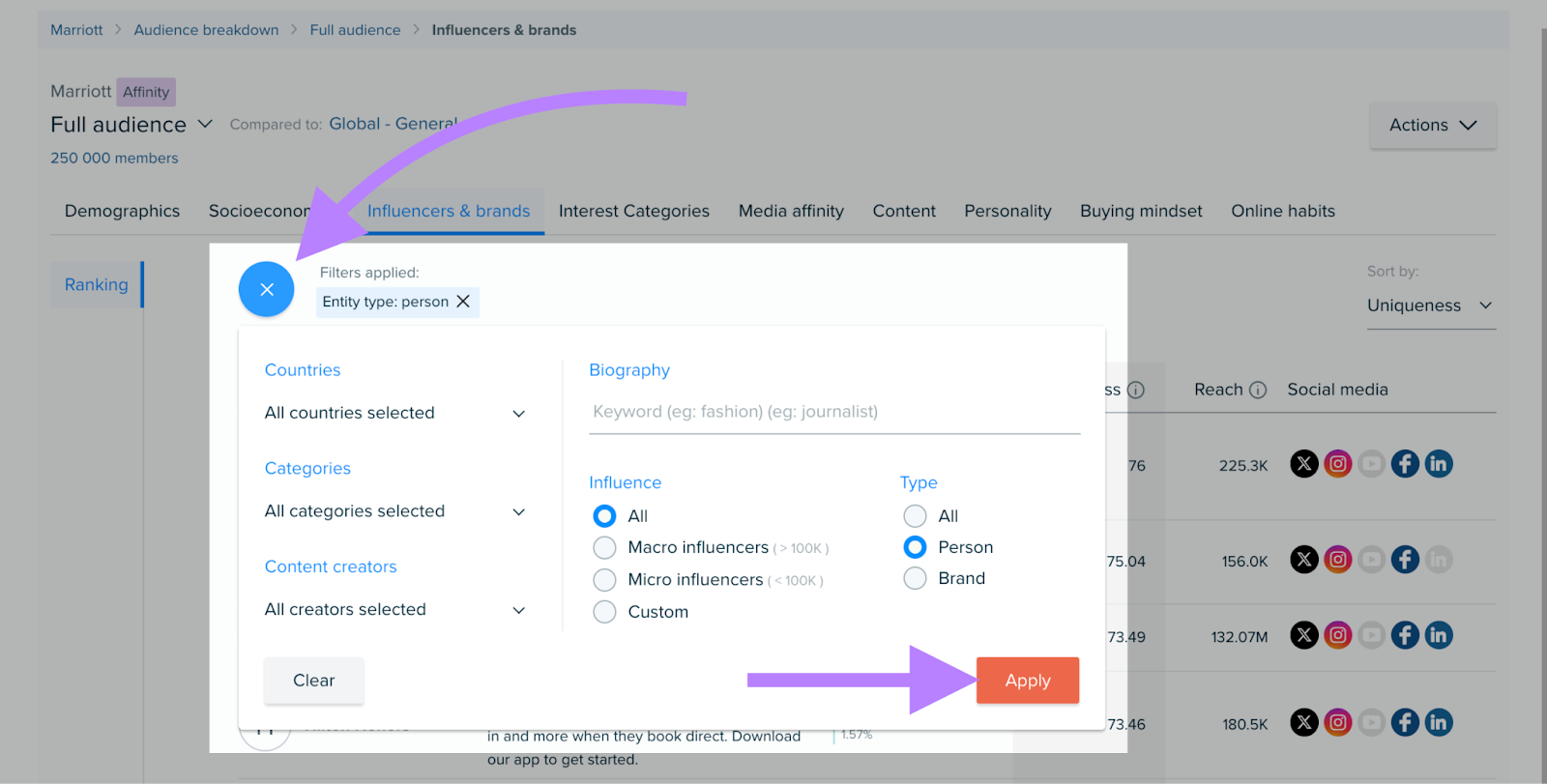1547x784 pixels.
Task: Open the LinkedIn icon in the third row
Action: coord(1438,635)
